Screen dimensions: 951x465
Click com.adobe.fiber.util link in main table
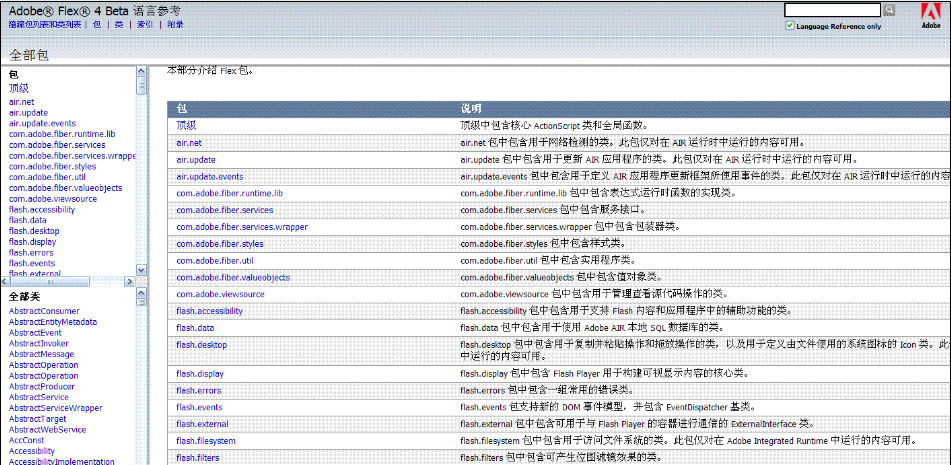(x=215, y=261)
